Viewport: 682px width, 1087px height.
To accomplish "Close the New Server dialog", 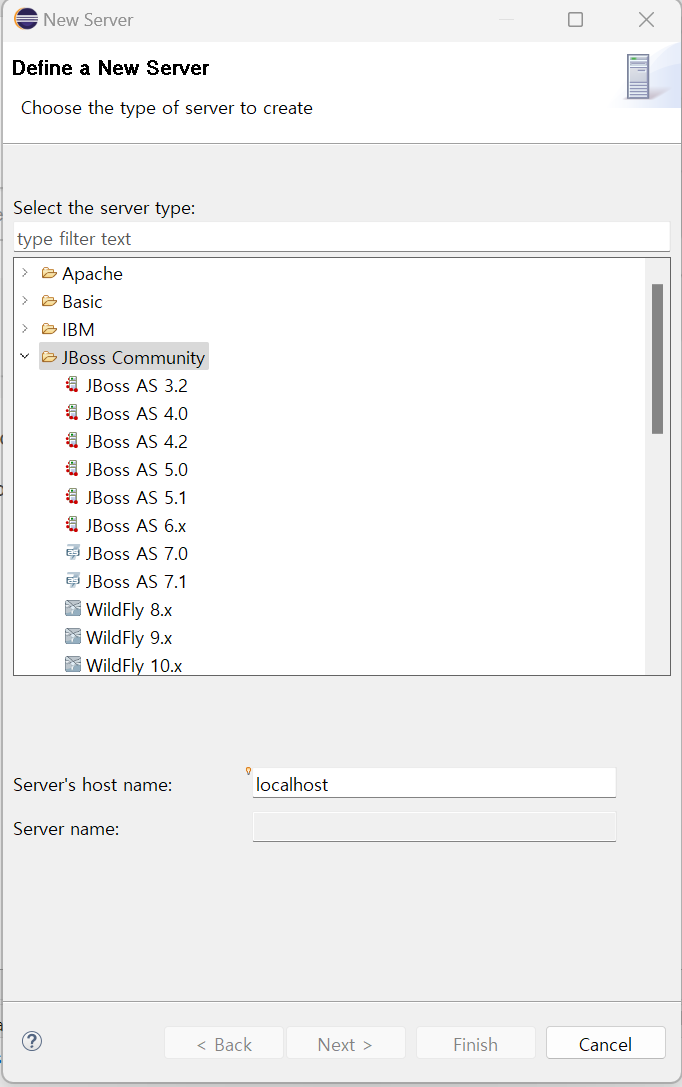I will [646, 19].
